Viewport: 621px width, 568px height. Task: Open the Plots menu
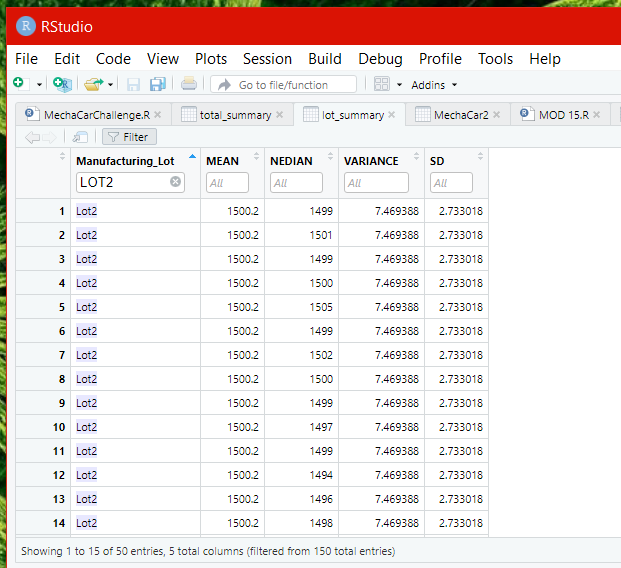coord(211,59)
